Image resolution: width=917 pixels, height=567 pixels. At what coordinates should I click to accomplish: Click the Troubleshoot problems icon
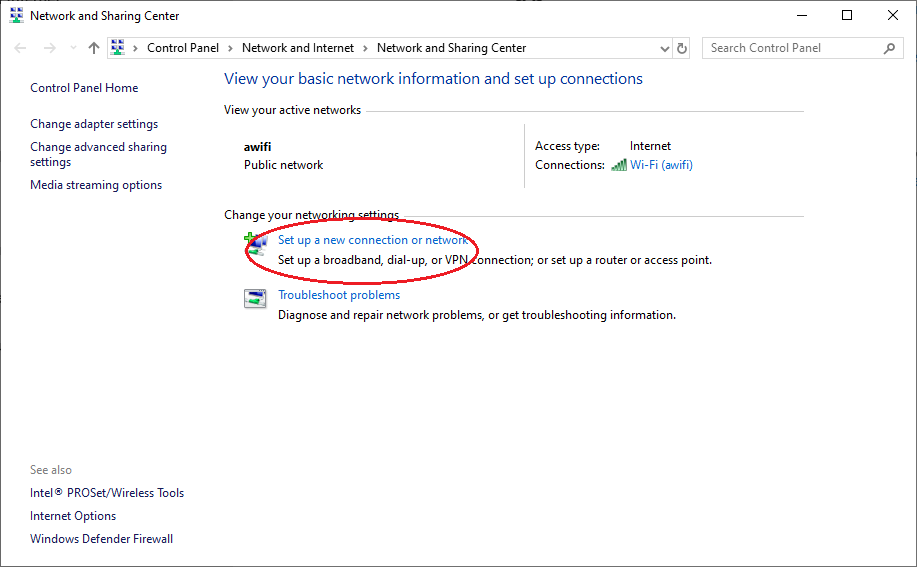[256, 298]
